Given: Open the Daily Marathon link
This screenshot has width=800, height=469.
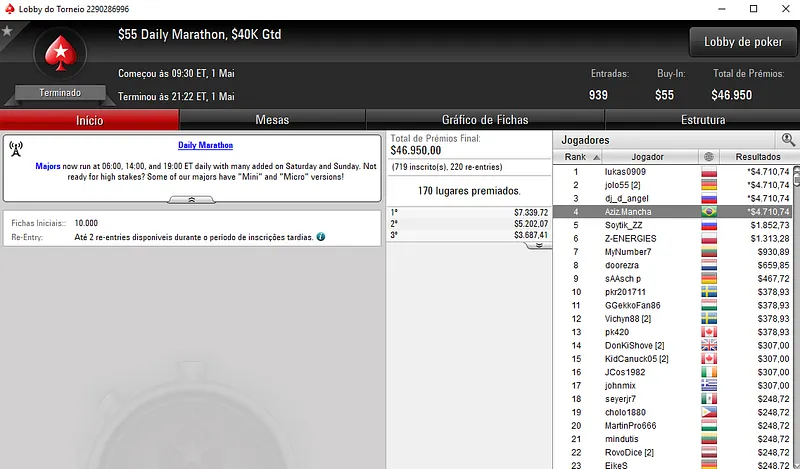Looking at the screenshot, I should coord(206,145).
